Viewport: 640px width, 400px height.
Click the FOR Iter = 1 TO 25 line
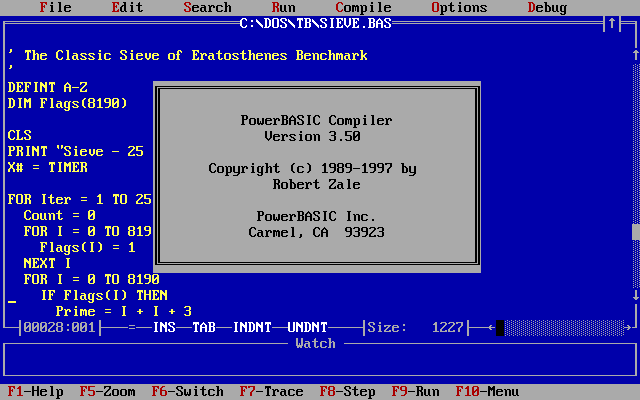pyautogui.click(x=80, y=199)
